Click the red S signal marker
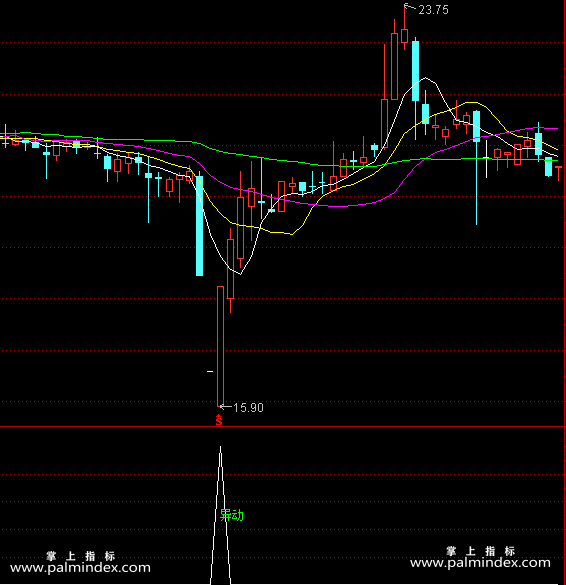Image resolution: width=566 pixels, height=585 pixels. tap(219, 420)
